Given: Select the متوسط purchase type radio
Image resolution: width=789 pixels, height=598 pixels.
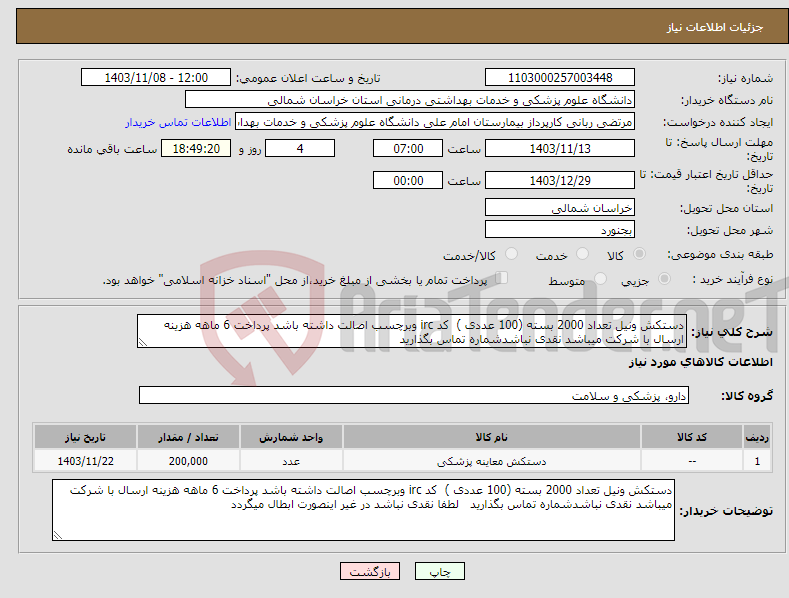Looking at the screenshot, I should pos(600,279).
